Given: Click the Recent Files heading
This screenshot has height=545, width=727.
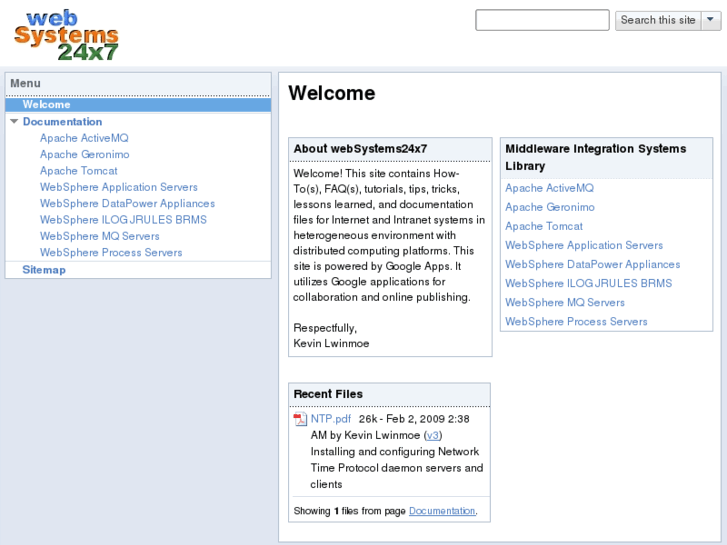Looking at the screenshot, I should (x=328, y=394).
